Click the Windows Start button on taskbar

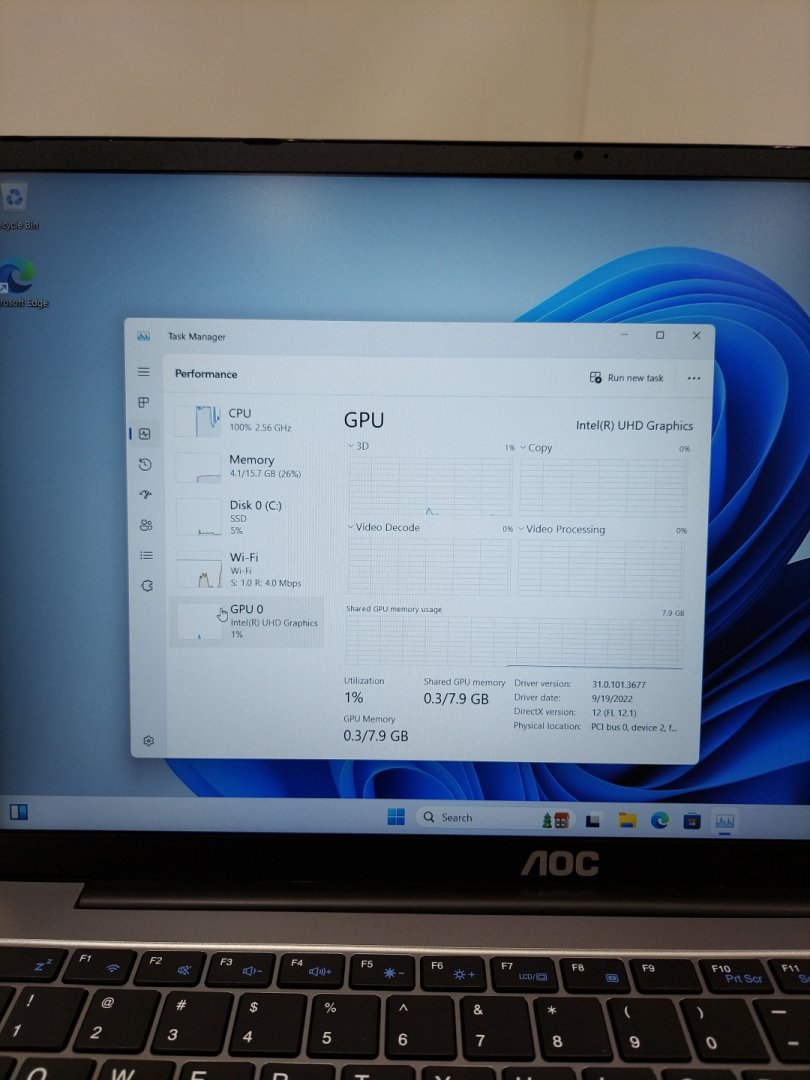(x=396, y=817)
